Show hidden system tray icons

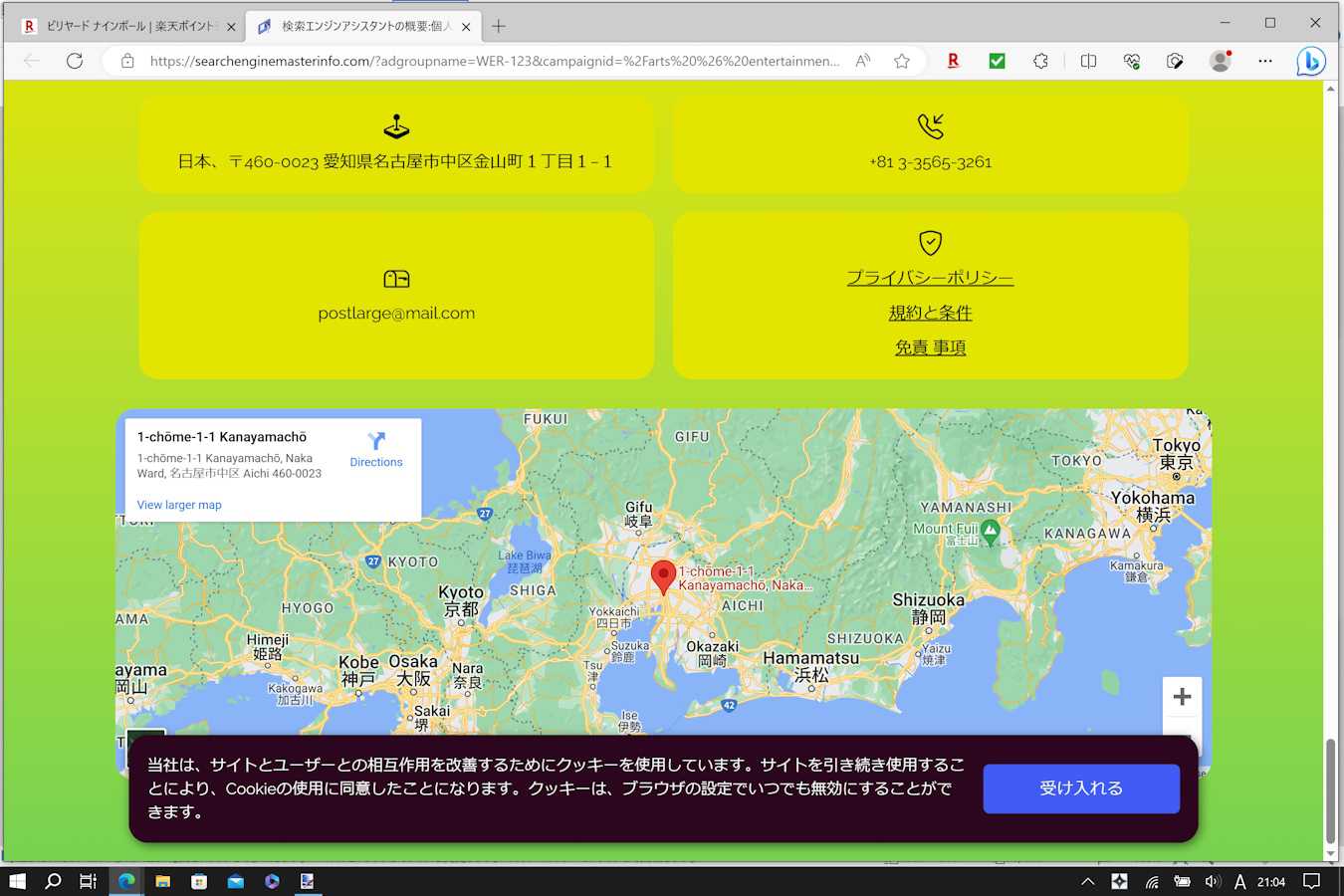coord(1087,881)
